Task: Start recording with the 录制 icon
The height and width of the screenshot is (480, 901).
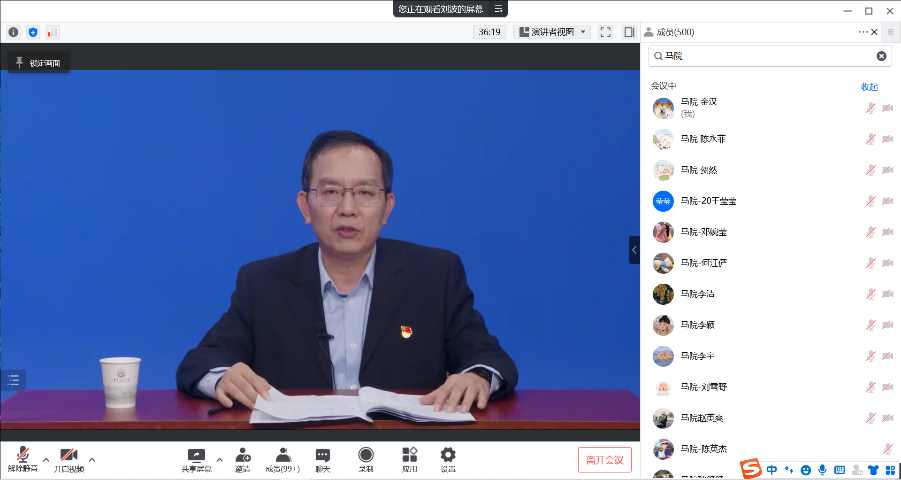Action: pos(366,459)
